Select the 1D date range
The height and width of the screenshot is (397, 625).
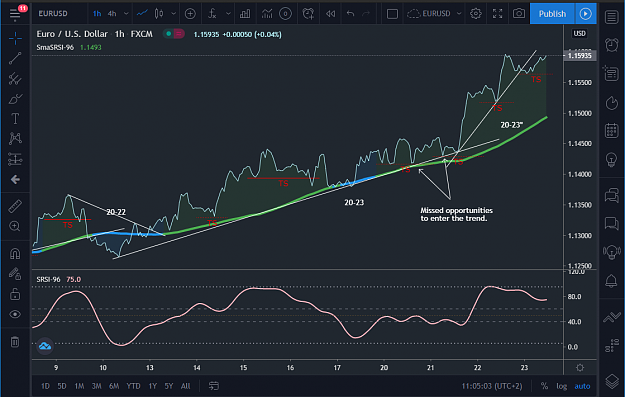point(45,386)
